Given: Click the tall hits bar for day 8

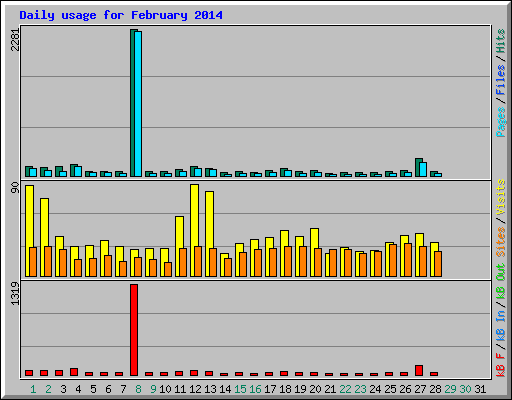Looking at the screenshot, I should point(133,103).
